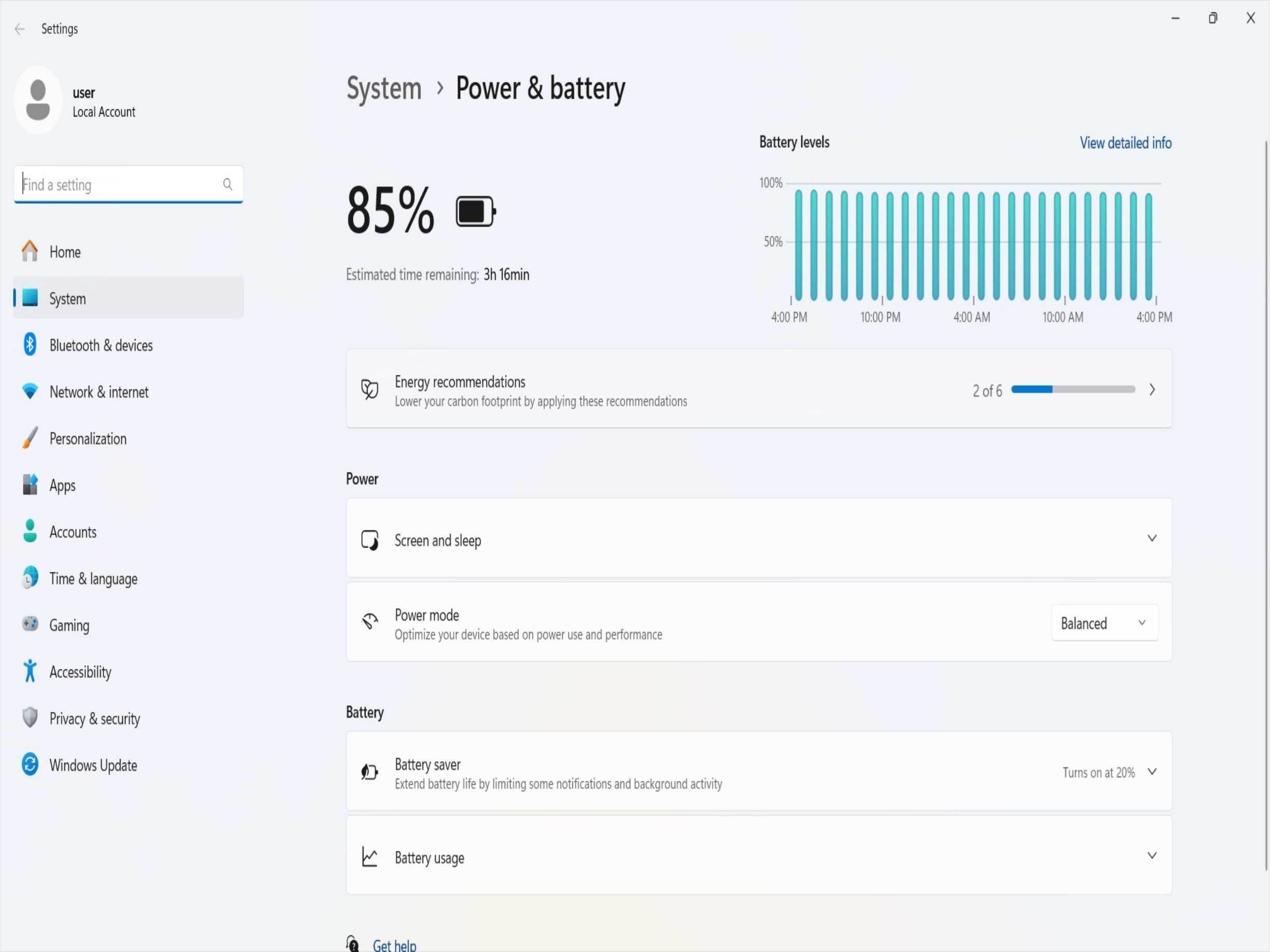1270x952 pixels.
Task: Open Windows Update page
Action: click(x=129, y=765)
